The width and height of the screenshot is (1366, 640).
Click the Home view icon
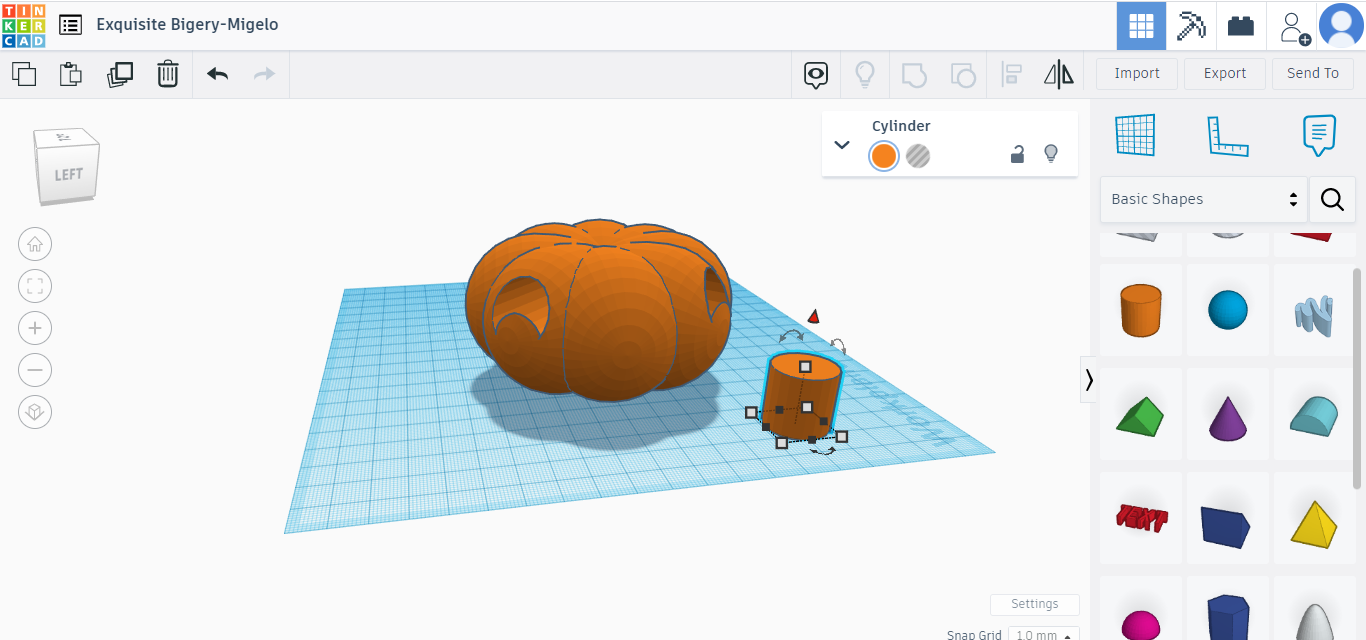tap(35, 244)
